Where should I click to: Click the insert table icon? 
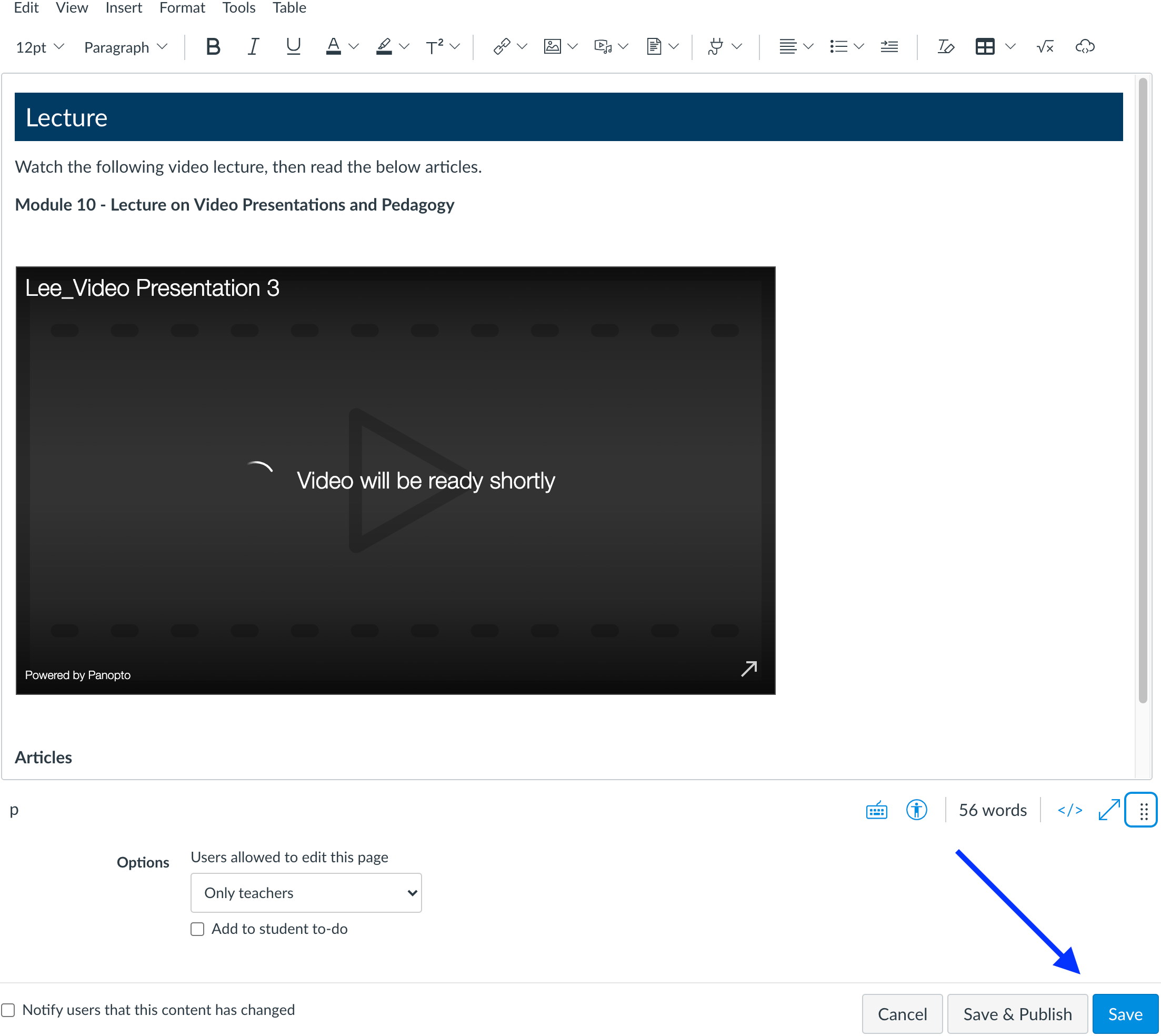point(985,47)
